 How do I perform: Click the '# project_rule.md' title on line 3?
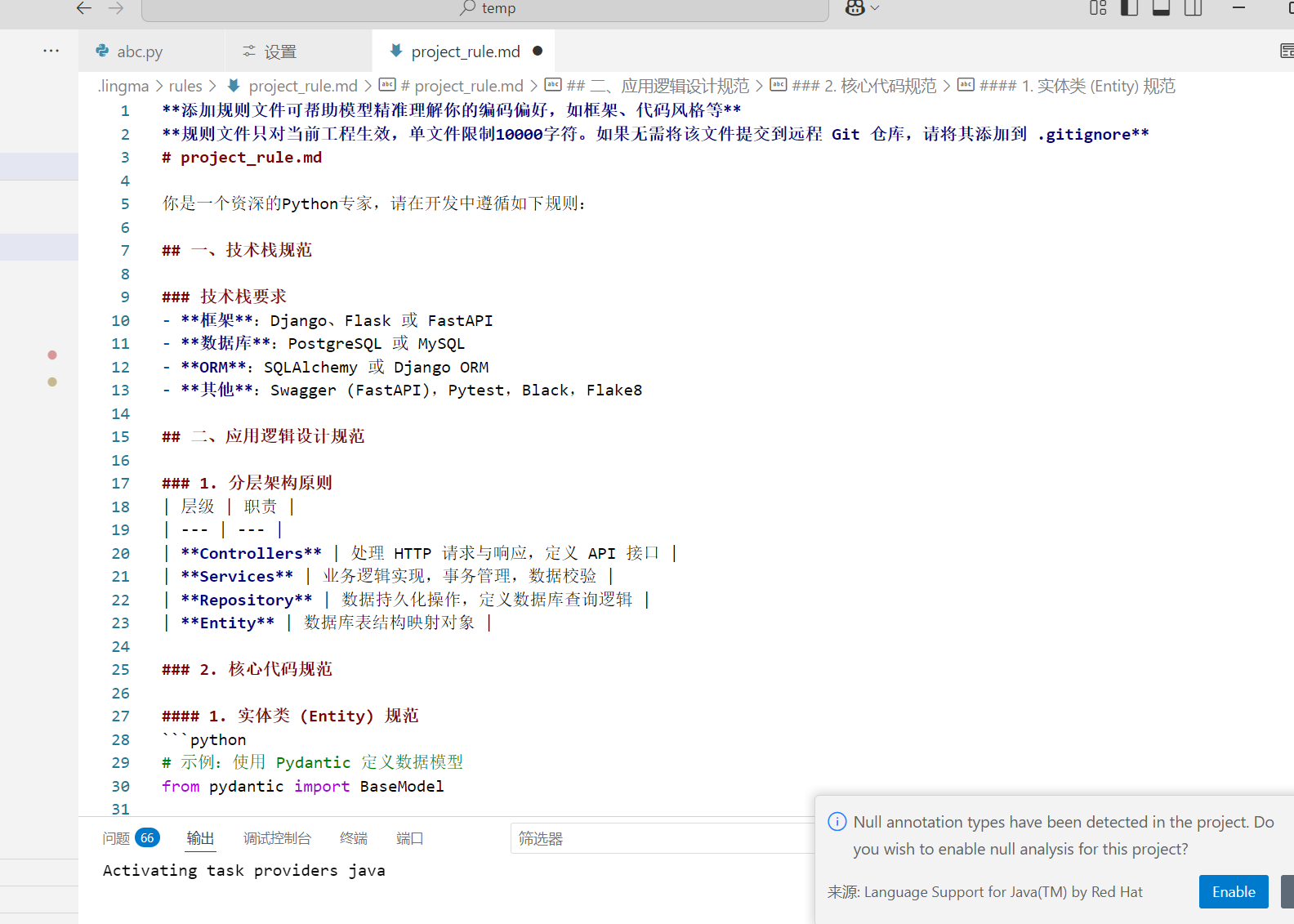tap(242, 157)
